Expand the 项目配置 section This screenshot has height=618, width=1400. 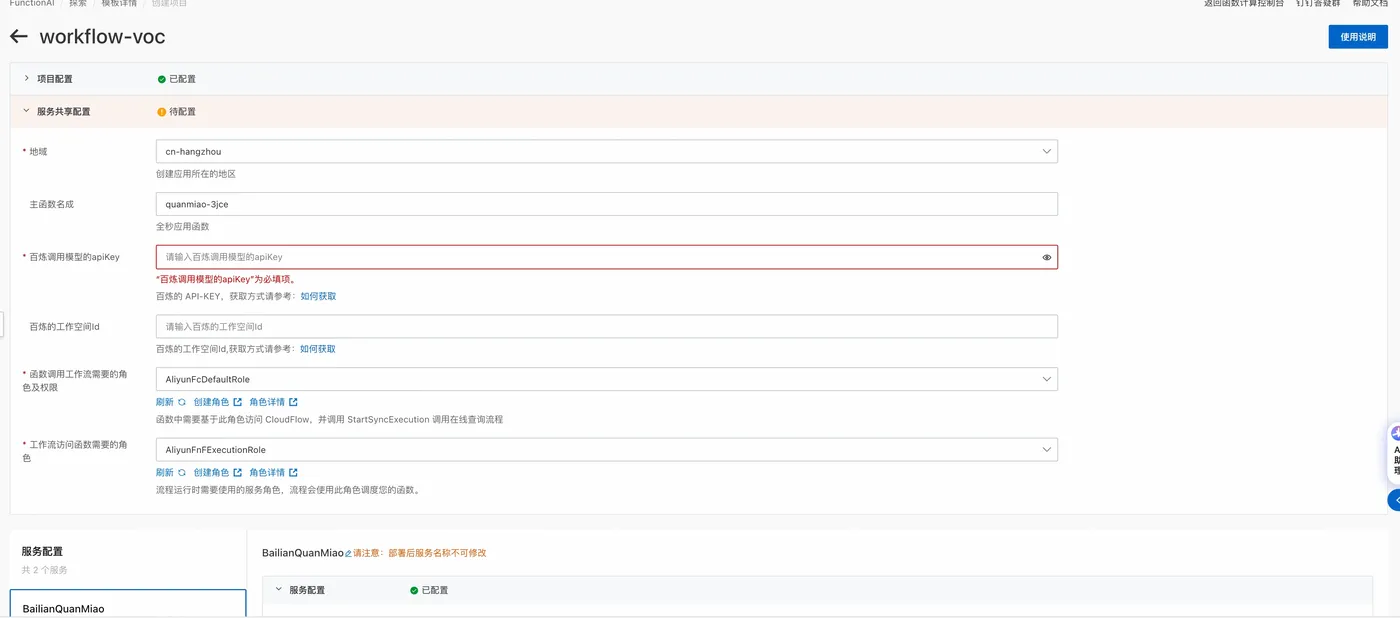[27, 78]
